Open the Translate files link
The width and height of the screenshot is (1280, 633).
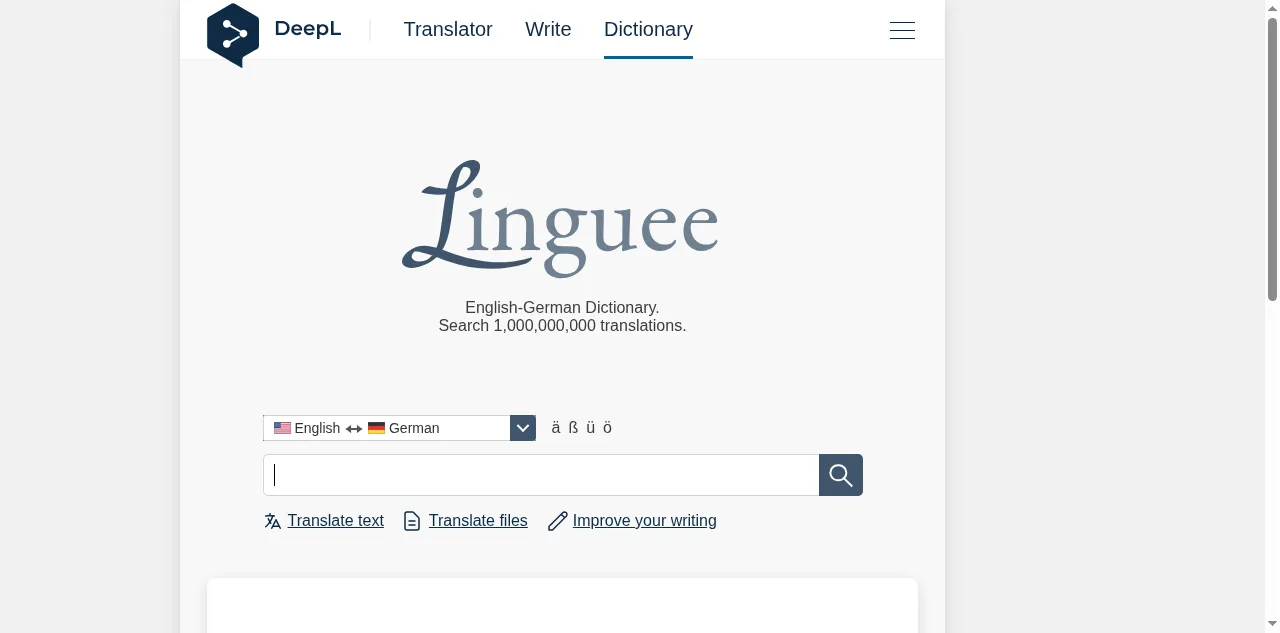click(x=478, y=521)
